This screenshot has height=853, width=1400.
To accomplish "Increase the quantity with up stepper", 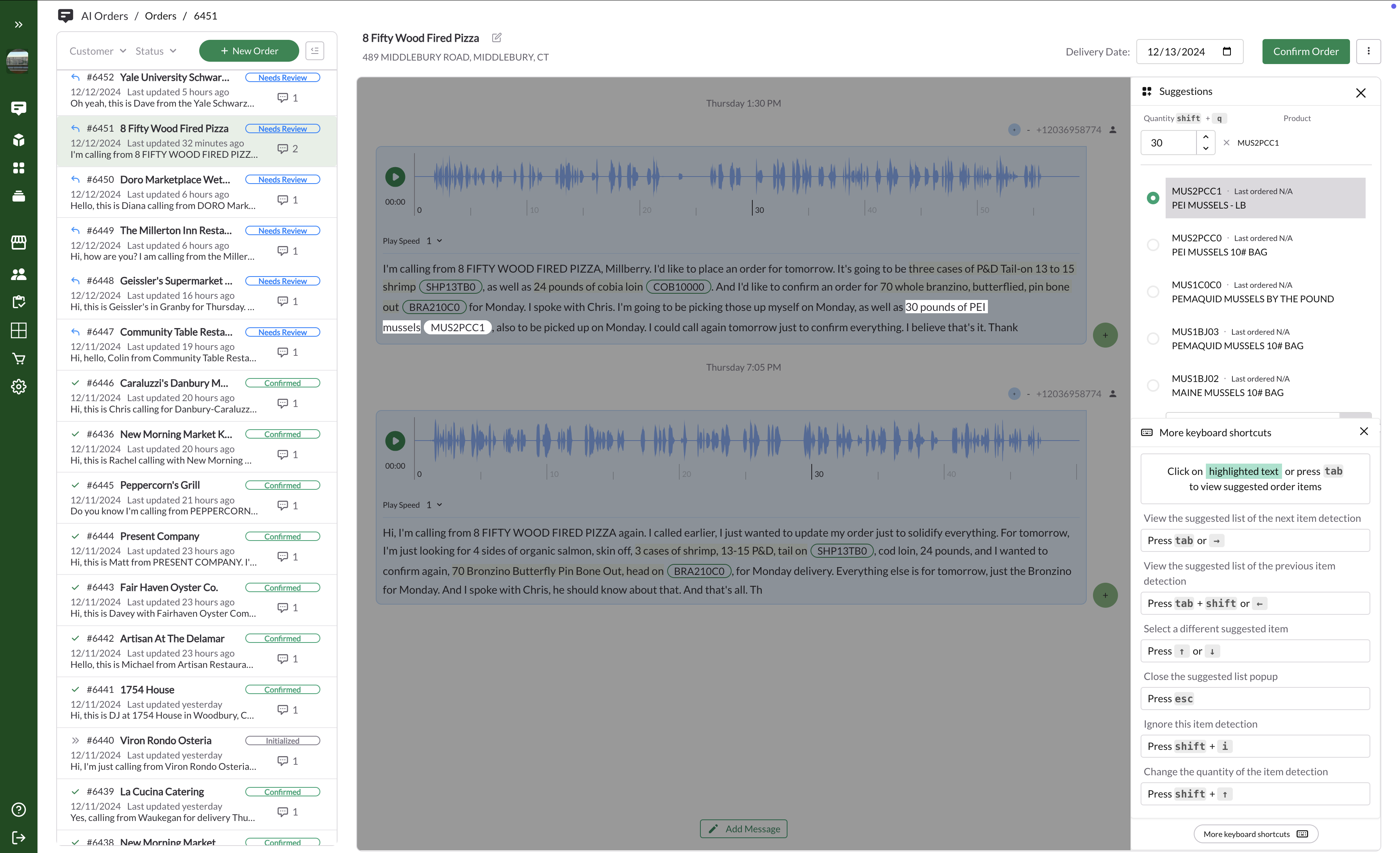I will click(1206, 137).
